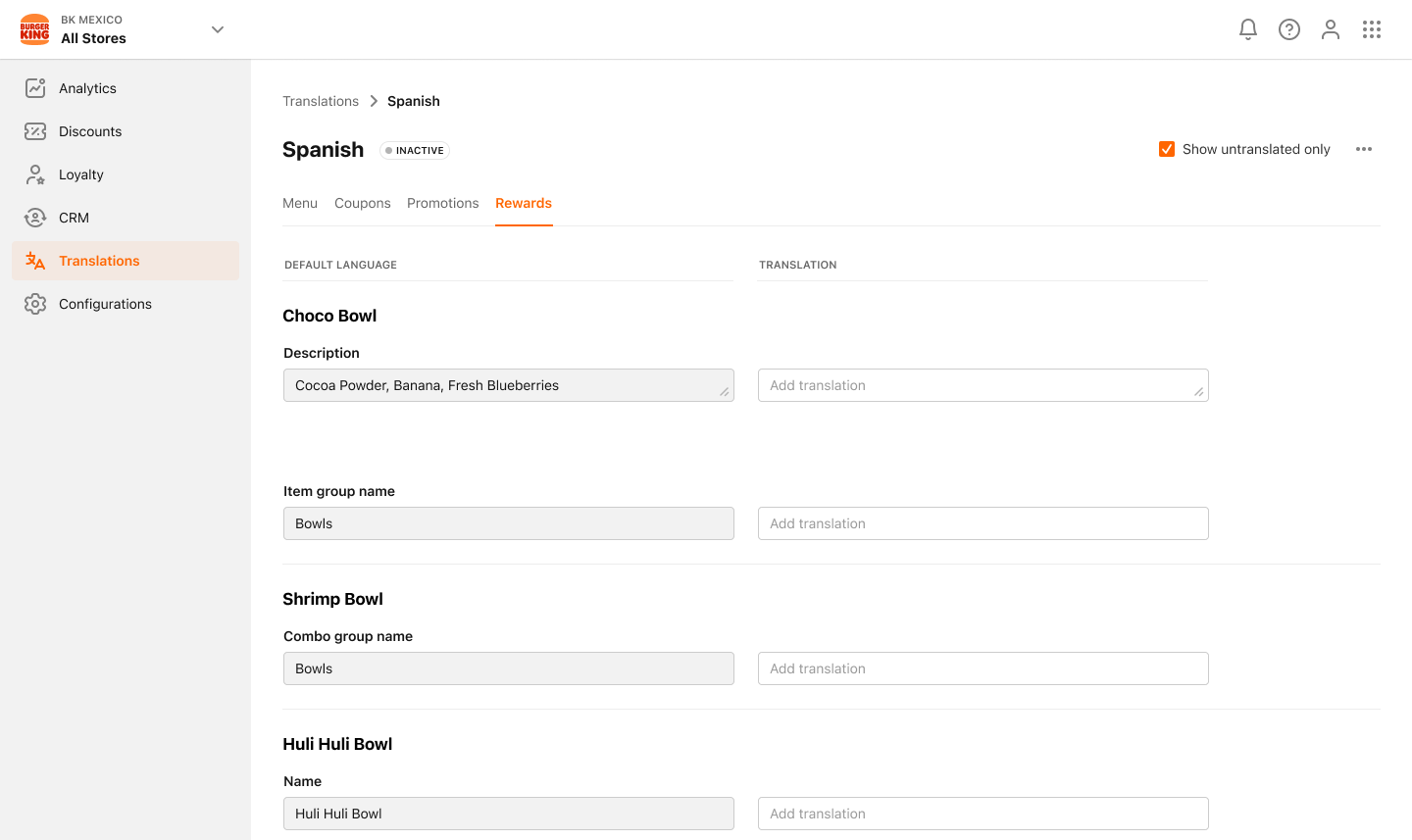This screenshot has width=1412, height=840.
Task: Click the Combo group name label
Action: [x=348, y=636]
